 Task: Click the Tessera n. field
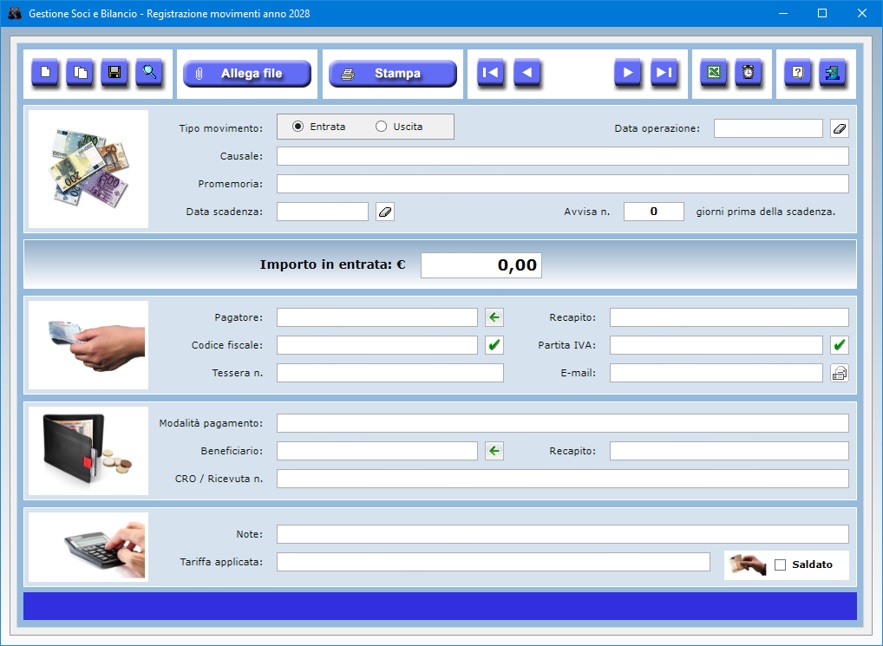tap(390, 373)
